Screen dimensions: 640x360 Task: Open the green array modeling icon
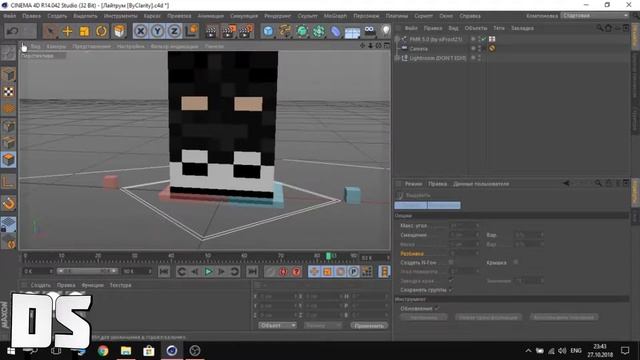(x=318, y=31)
